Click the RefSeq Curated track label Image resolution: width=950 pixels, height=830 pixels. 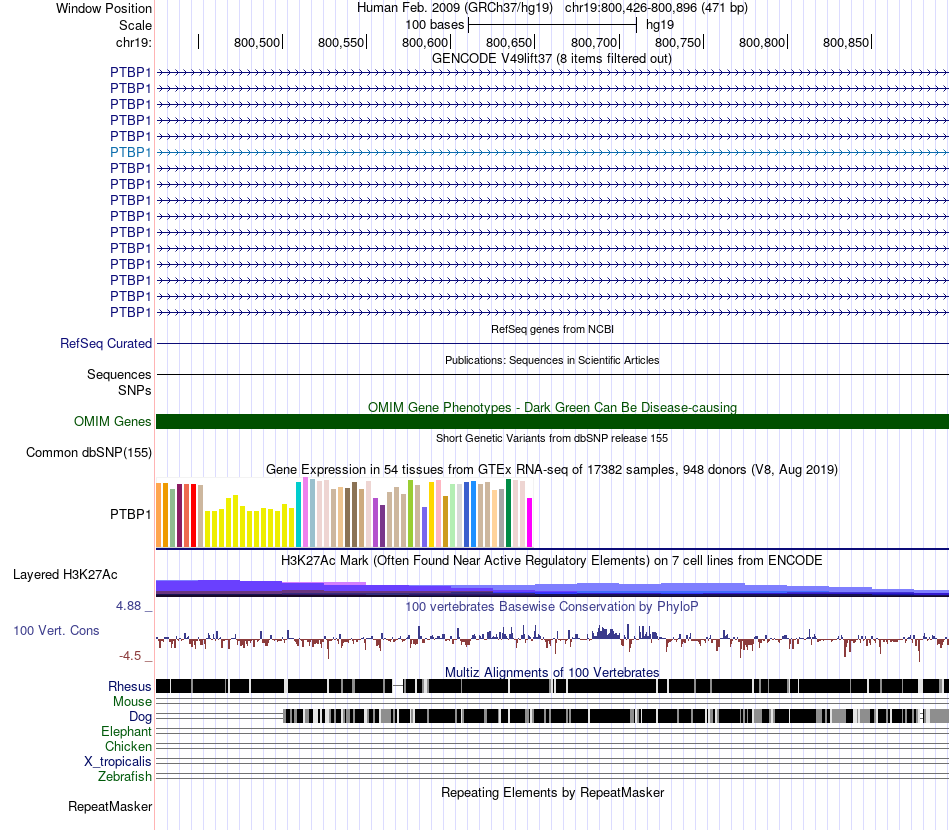pyautogui.click(x=105, y=344)
